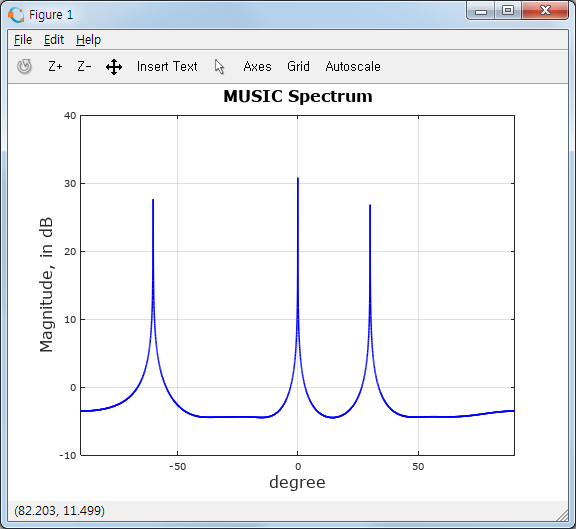This screenshot has height=529, width=576.
Task: Click the rotate tool icon in toolbar
Action: (25, 66)
